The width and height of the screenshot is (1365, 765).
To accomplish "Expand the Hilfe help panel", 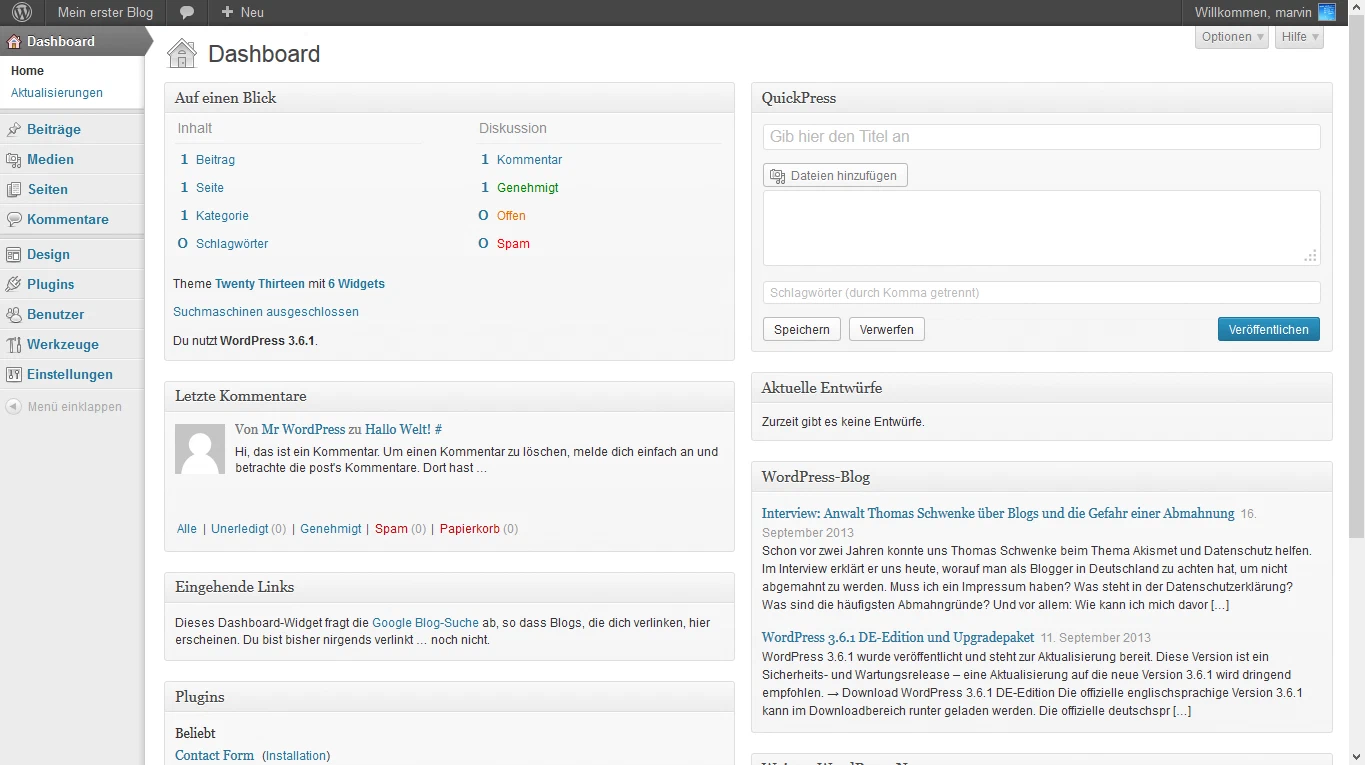I will pos(1299,37).
